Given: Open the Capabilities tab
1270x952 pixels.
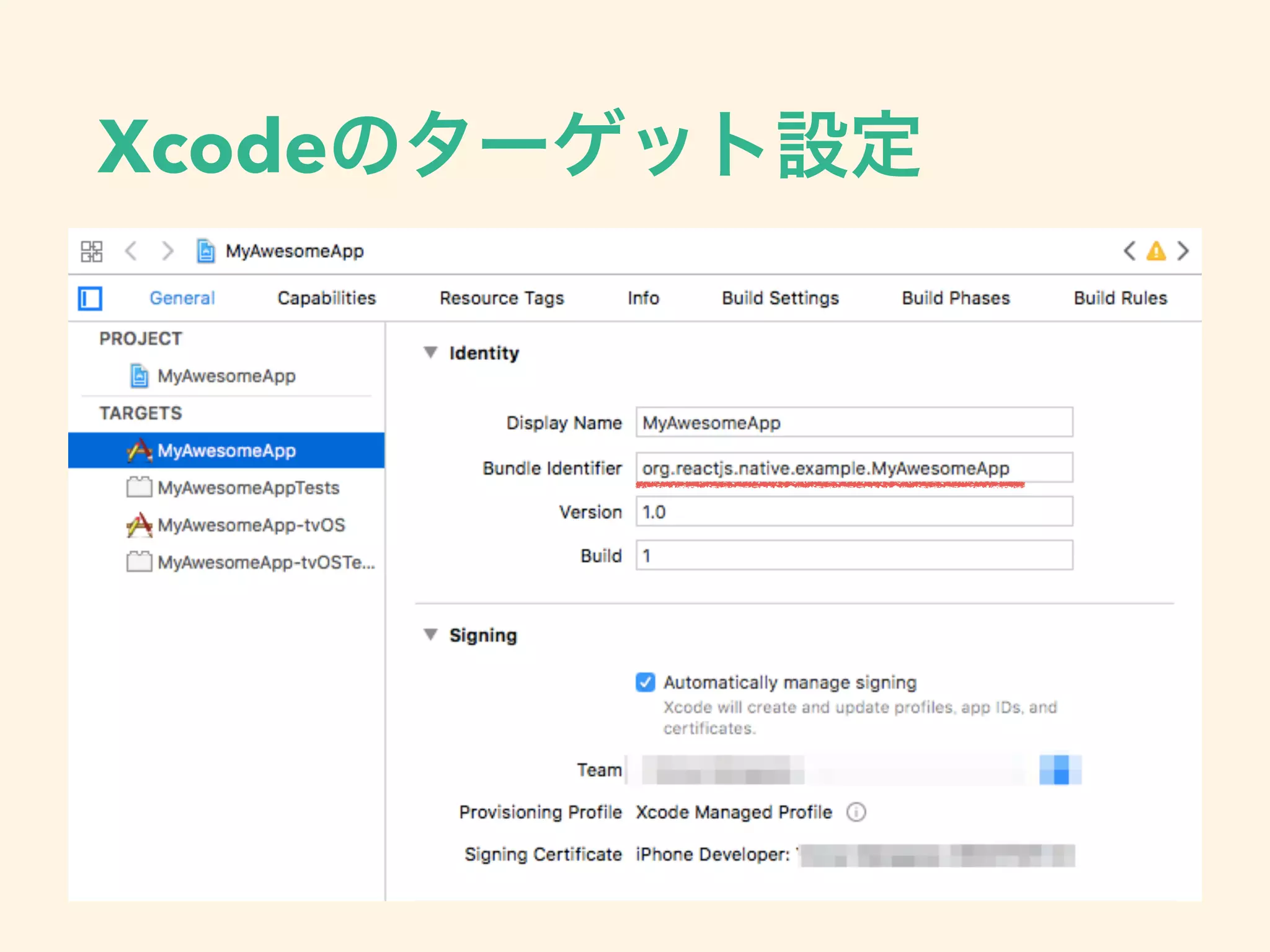Looking at the screenshot, I should pyautogui.click(x=327, y=298).
